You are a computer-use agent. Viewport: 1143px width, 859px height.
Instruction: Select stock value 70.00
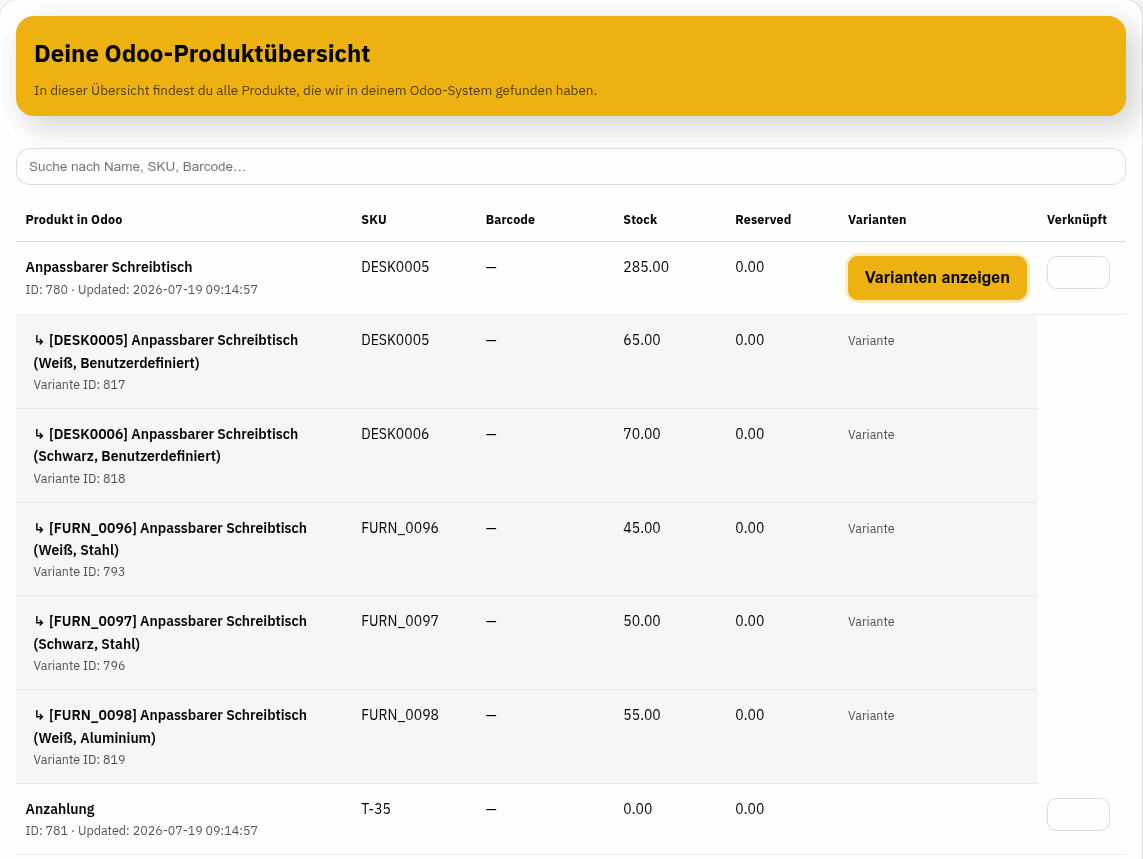641,434
